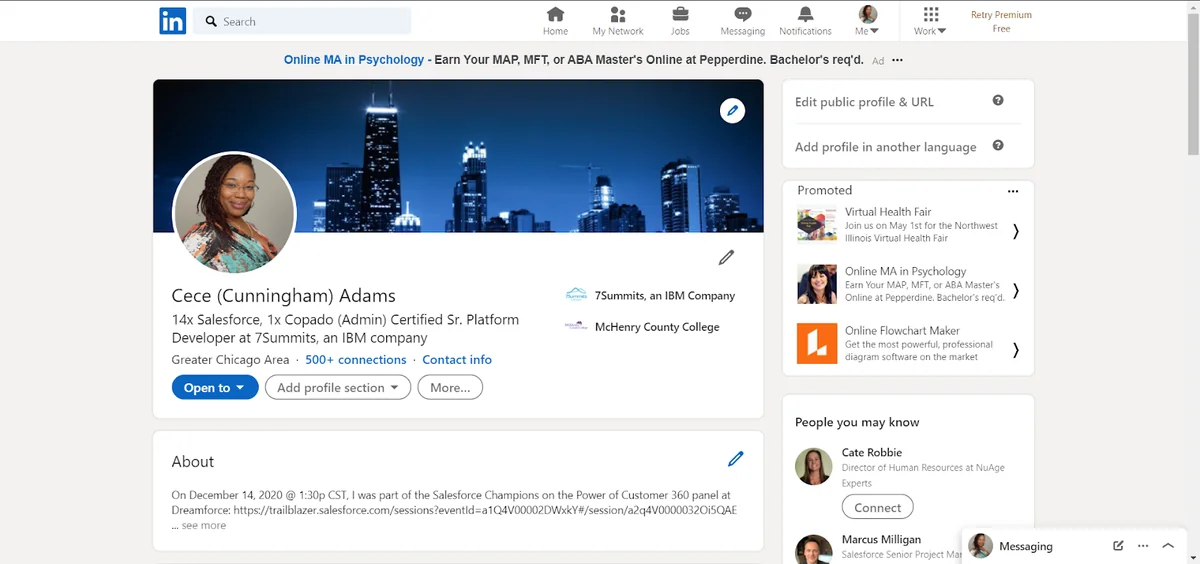Edit the About section pencil

pos(736,459)
